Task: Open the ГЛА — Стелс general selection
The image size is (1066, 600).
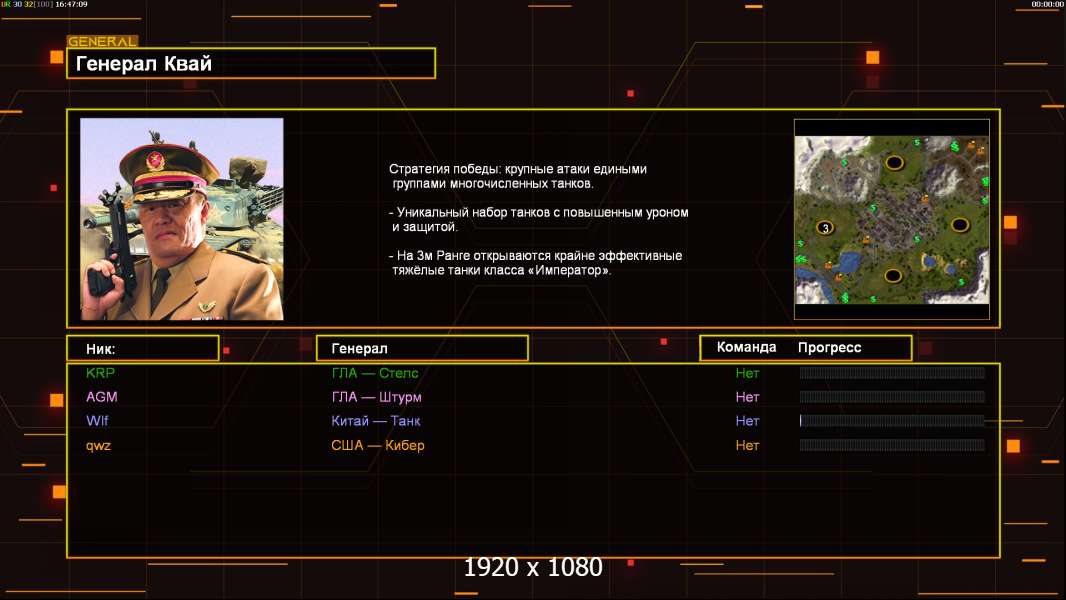Action: [x=375, y=373]
